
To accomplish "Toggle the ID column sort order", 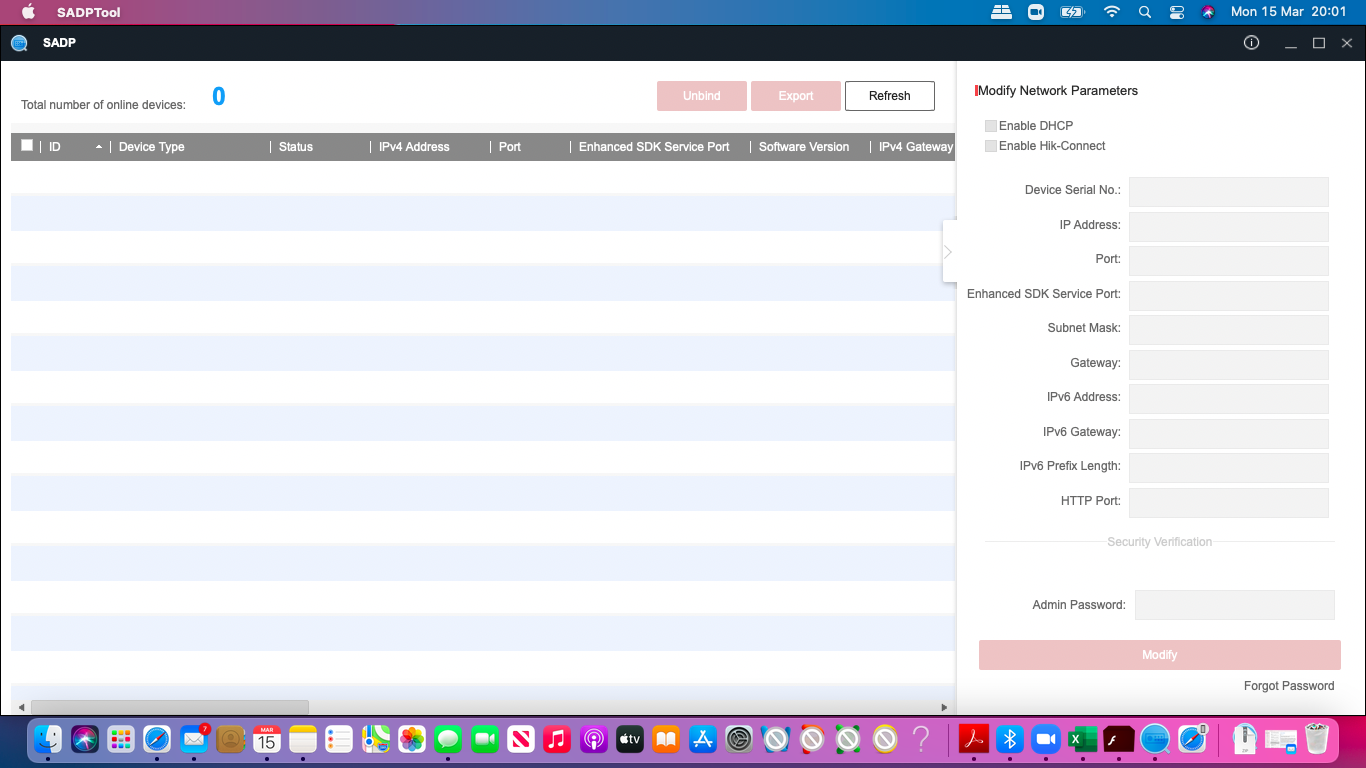I will pyautogui.click(x=99, y=146).
